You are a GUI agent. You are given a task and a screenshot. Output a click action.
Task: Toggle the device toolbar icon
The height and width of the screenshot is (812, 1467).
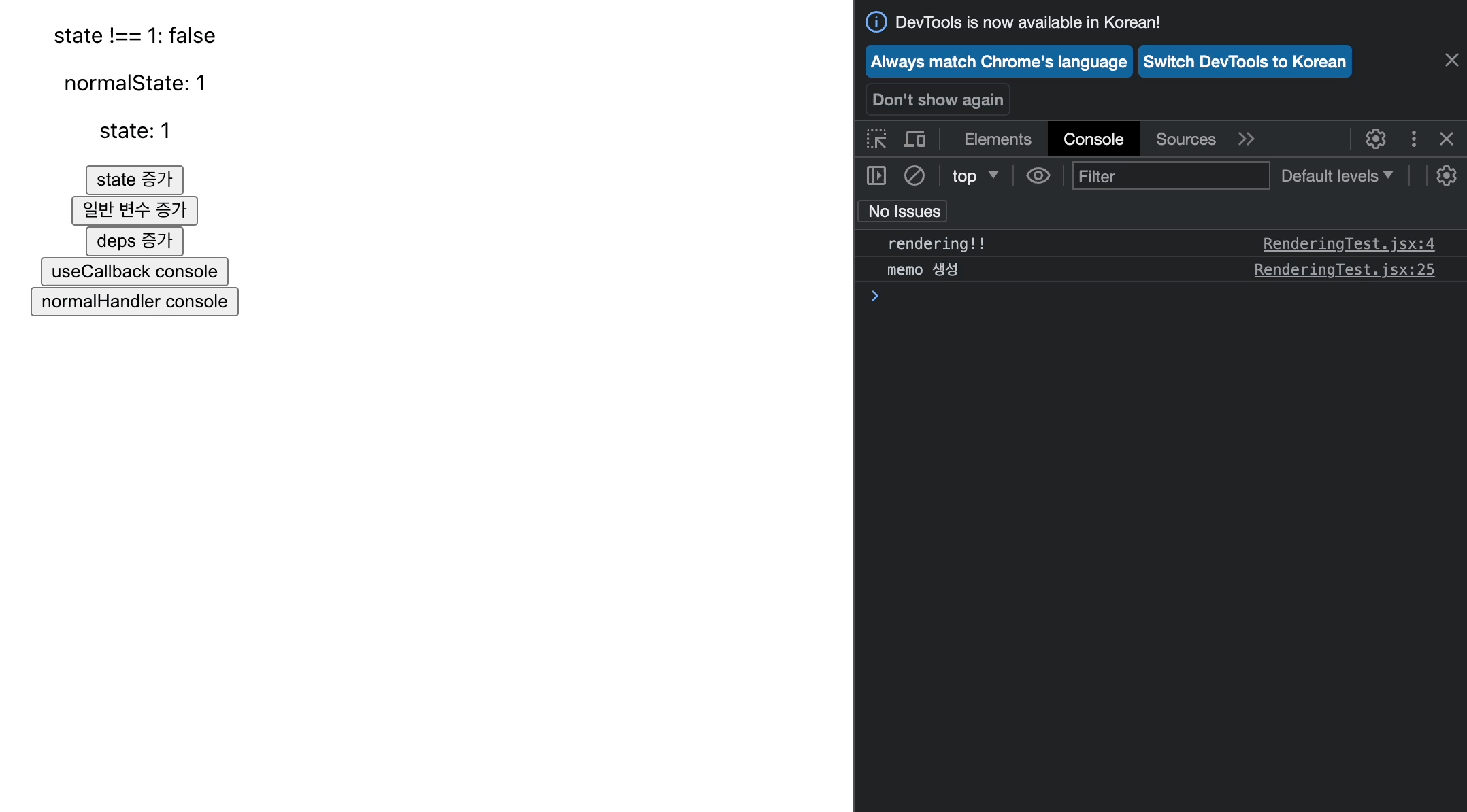click(x=914, y=139)
